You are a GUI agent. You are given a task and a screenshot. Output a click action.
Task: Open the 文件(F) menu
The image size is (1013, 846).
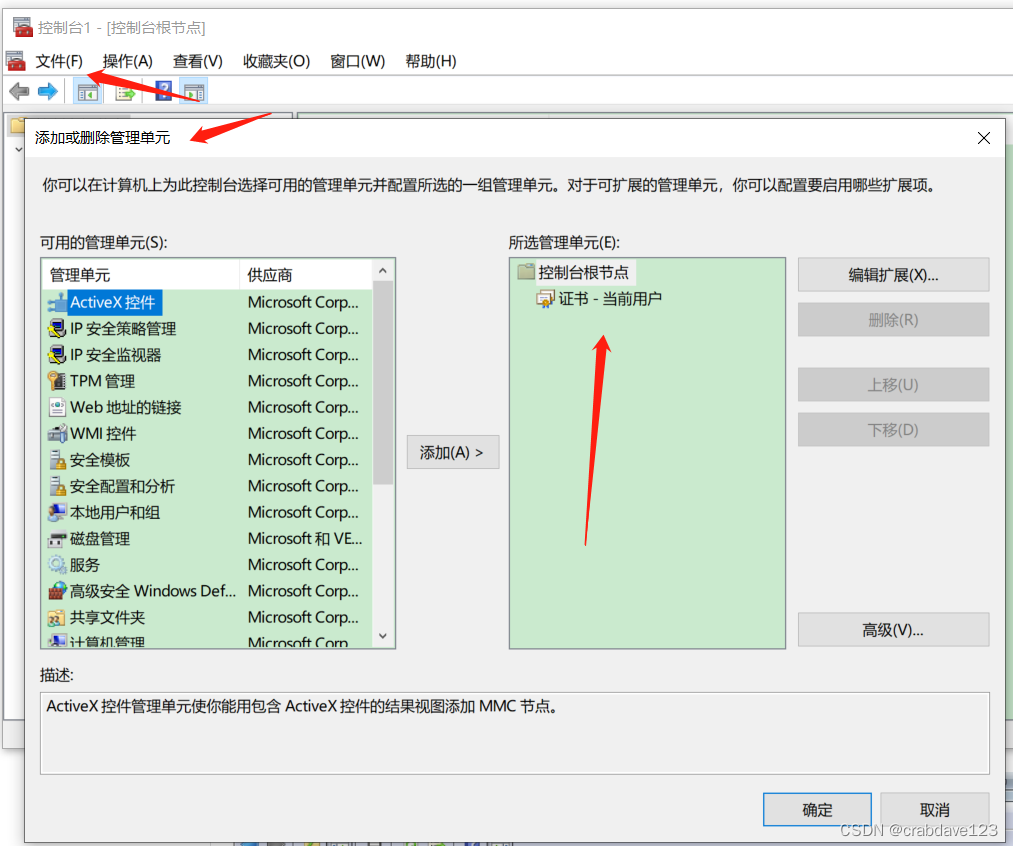pos(59,61)
